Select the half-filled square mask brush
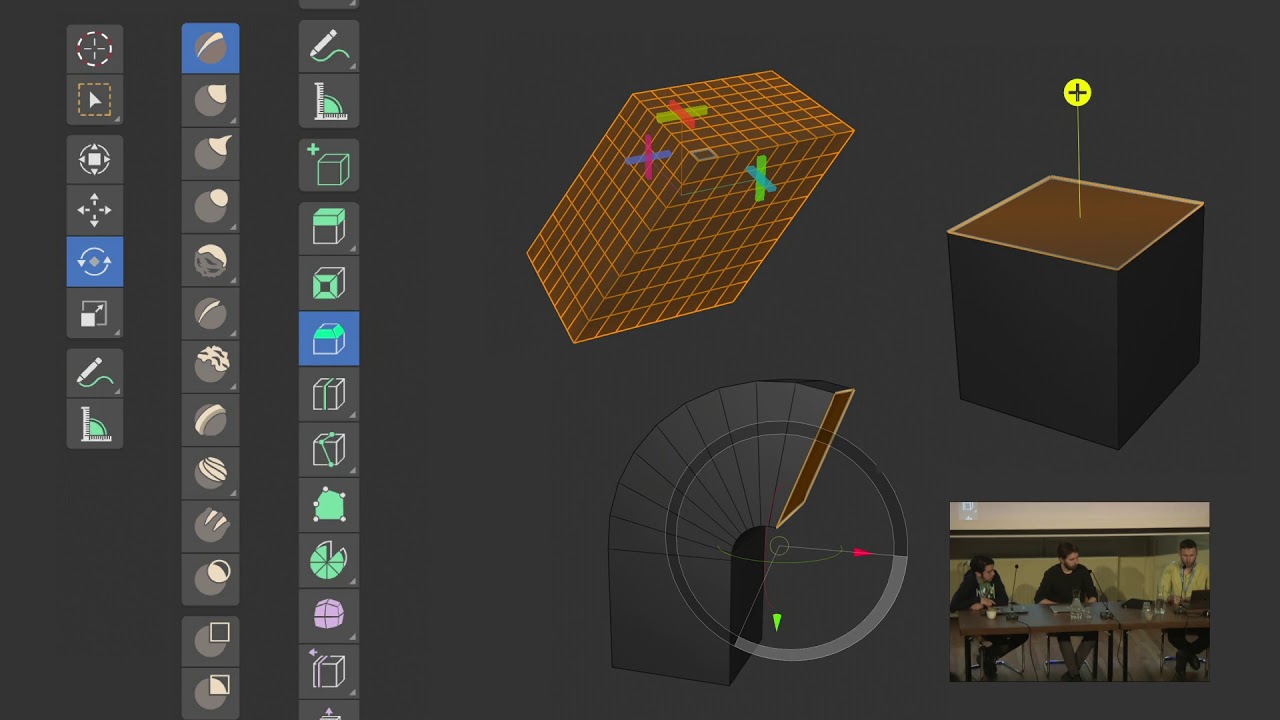Image resolution: width=1280 pixels, height=720 pixels. coord(210,691)
